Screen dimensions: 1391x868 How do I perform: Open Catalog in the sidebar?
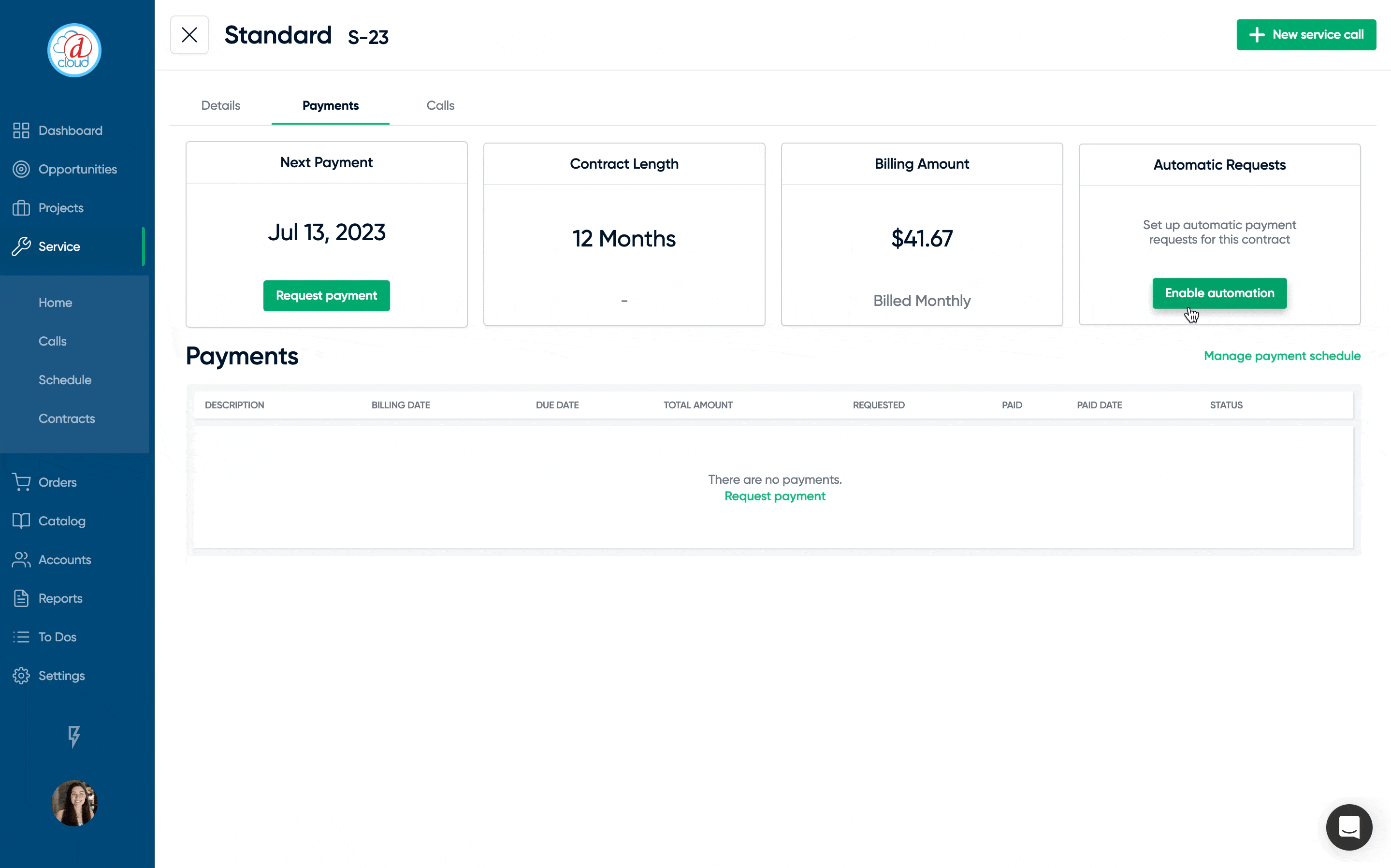62,521
